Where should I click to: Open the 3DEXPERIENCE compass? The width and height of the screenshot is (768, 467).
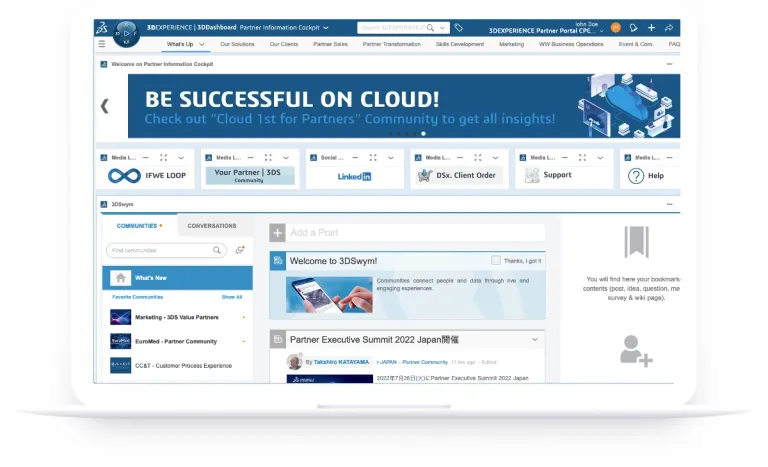[x=126, y=33]
